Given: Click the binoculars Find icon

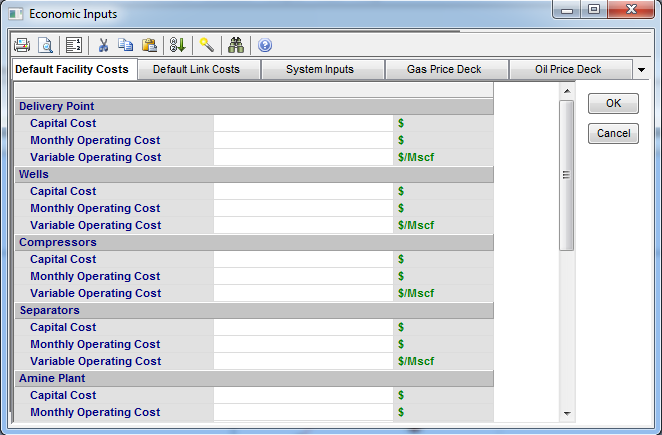Looking at the screenshot, I should [236, 45].
